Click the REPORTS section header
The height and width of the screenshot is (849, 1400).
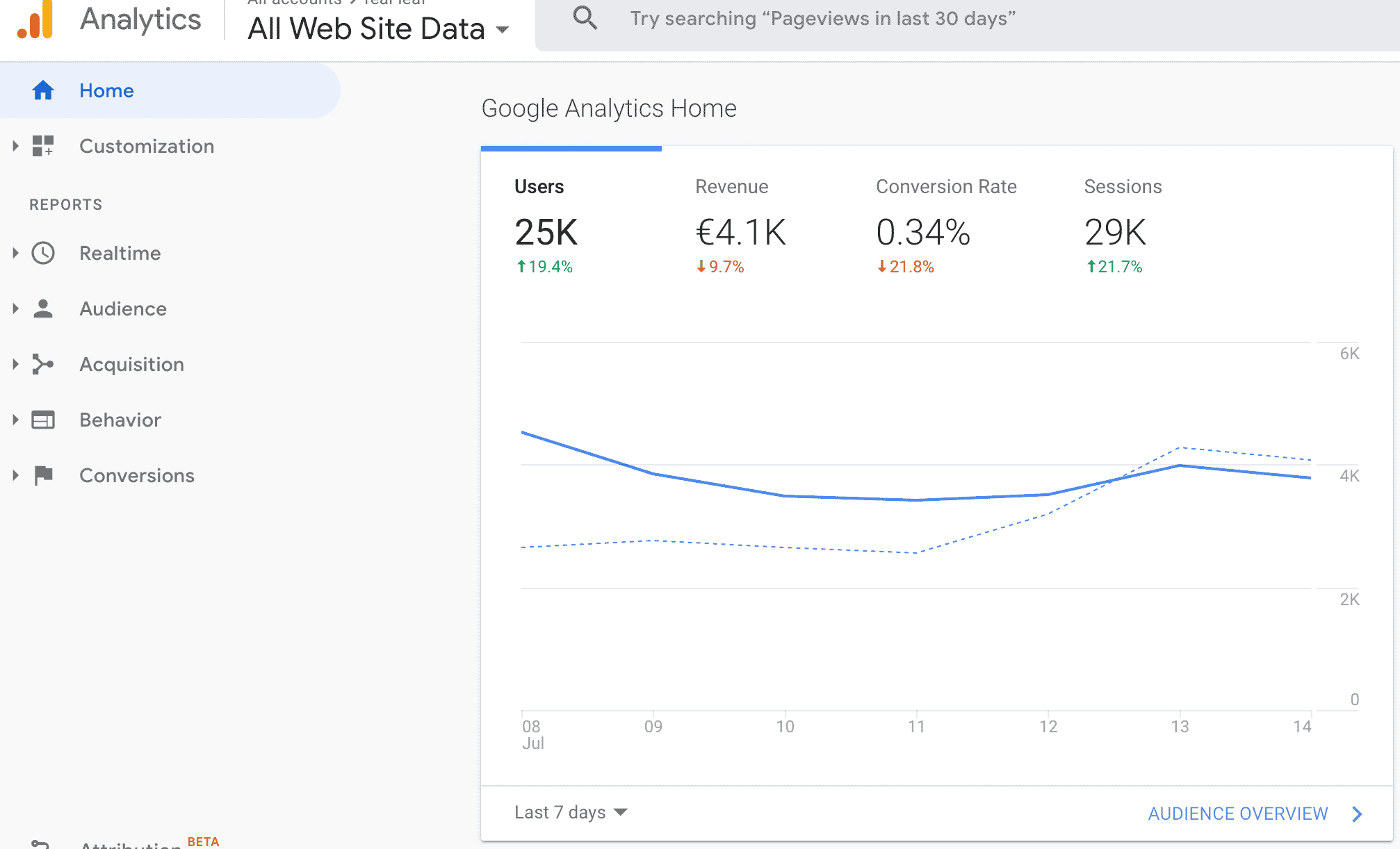pyautogui.click(x=66, y=204)
